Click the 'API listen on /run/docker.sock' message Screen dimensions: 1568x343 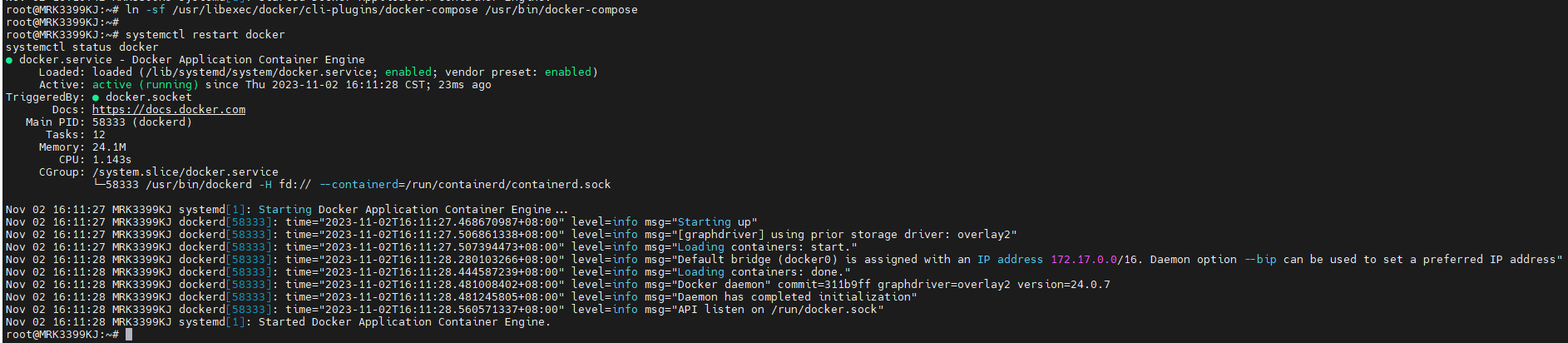[778, 310]
